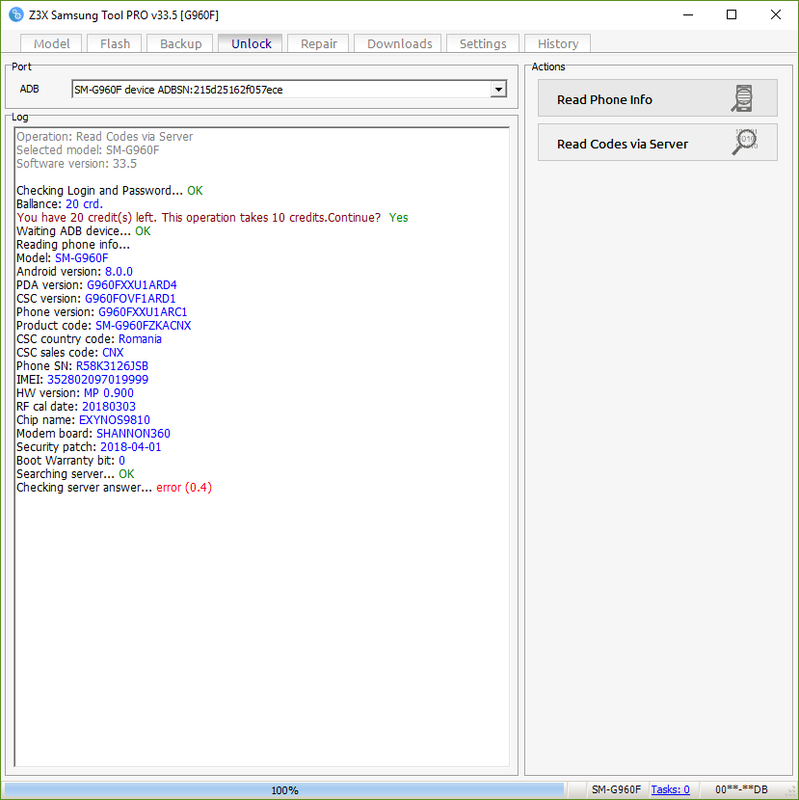Click the 'Operation: Read Codes via Server' log line
799x800 pixels.
click(105, 137)
